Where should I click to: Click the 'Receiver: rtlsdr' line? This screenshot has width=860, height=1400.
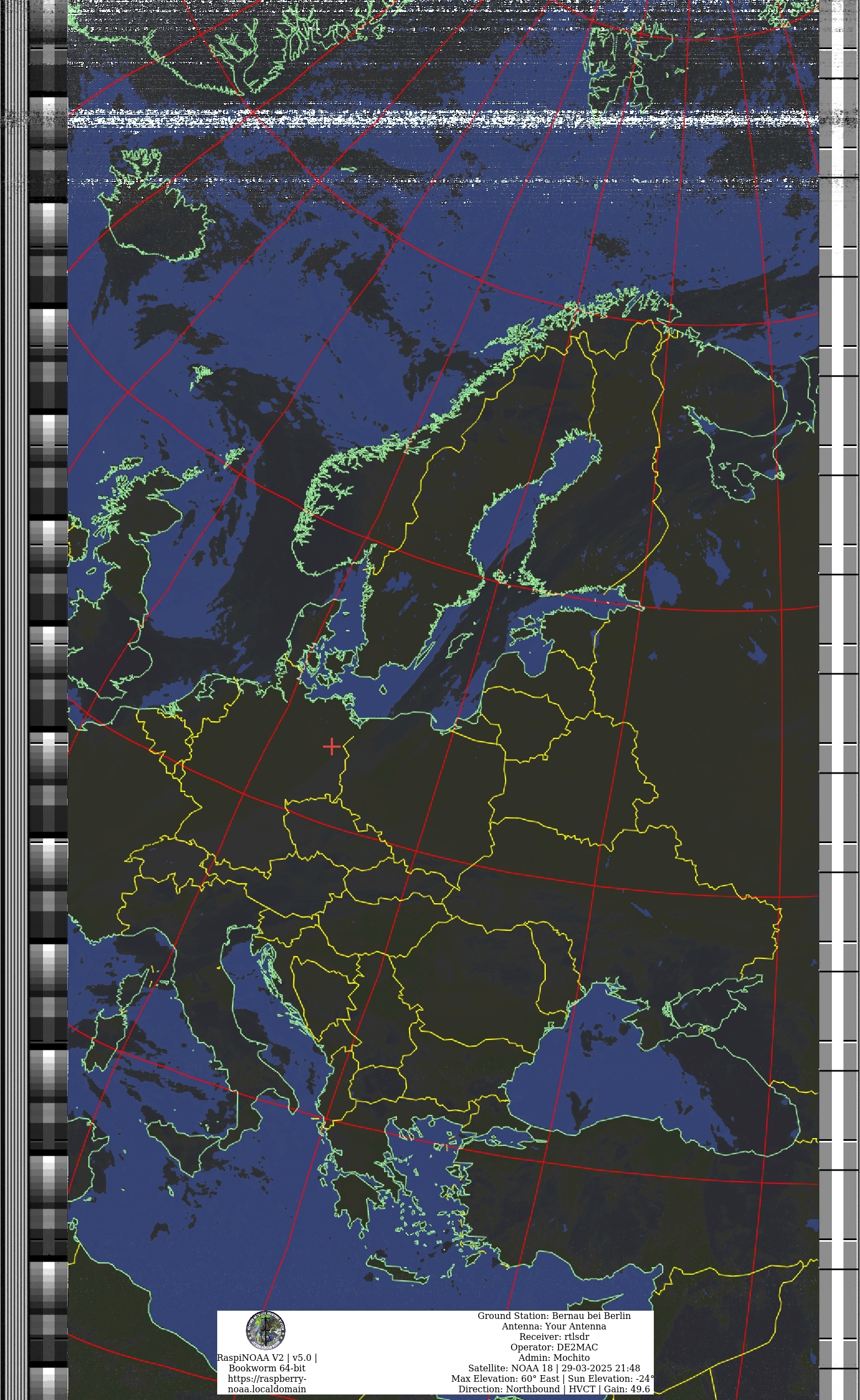pyautogui.click(x=554, y=1337)
